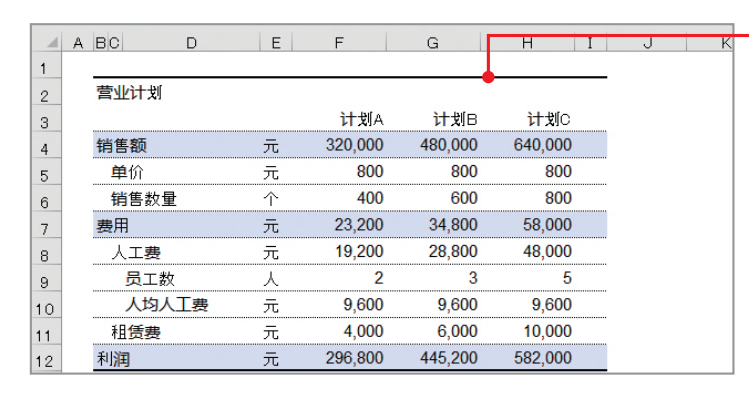
Task: Select the 员工数 value 3
Action: pyautogui.click(x=472, y=278)
